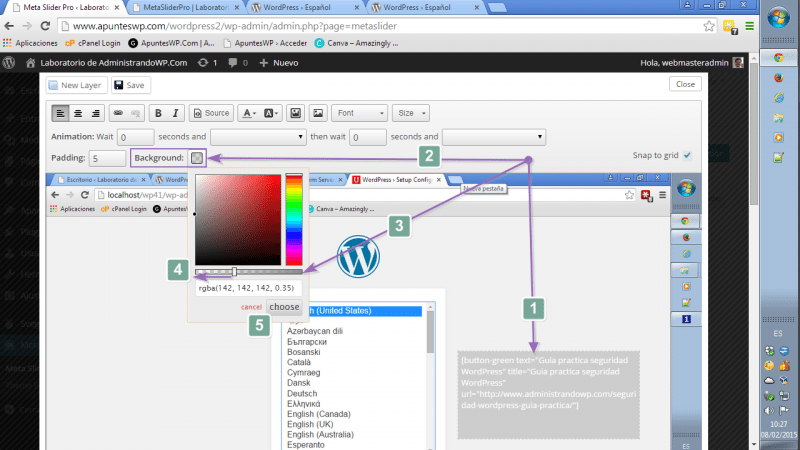Reload the current page

[45, 26]
